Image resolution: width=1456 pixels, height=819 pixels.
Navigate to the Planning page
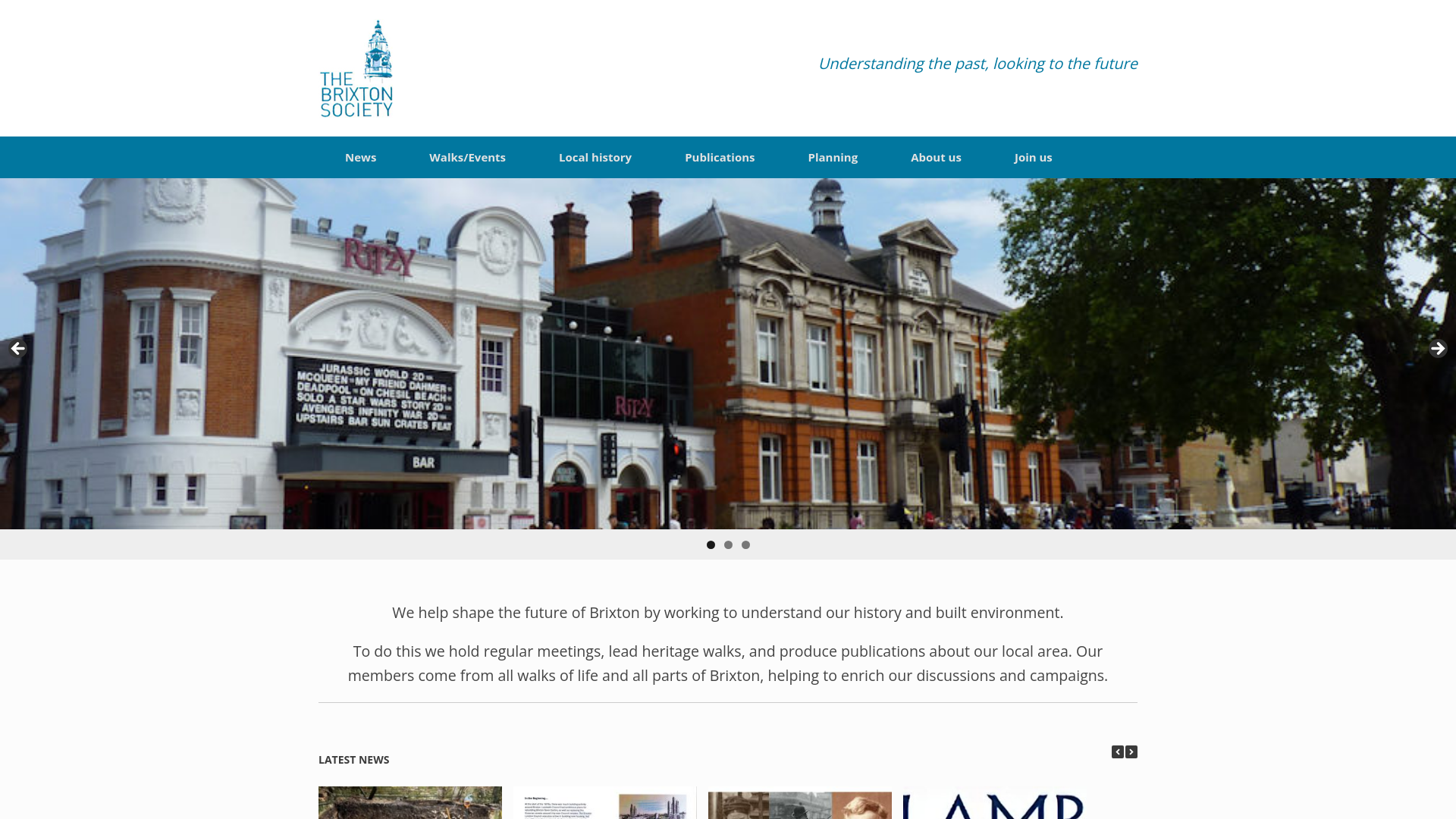coord(833,158)
